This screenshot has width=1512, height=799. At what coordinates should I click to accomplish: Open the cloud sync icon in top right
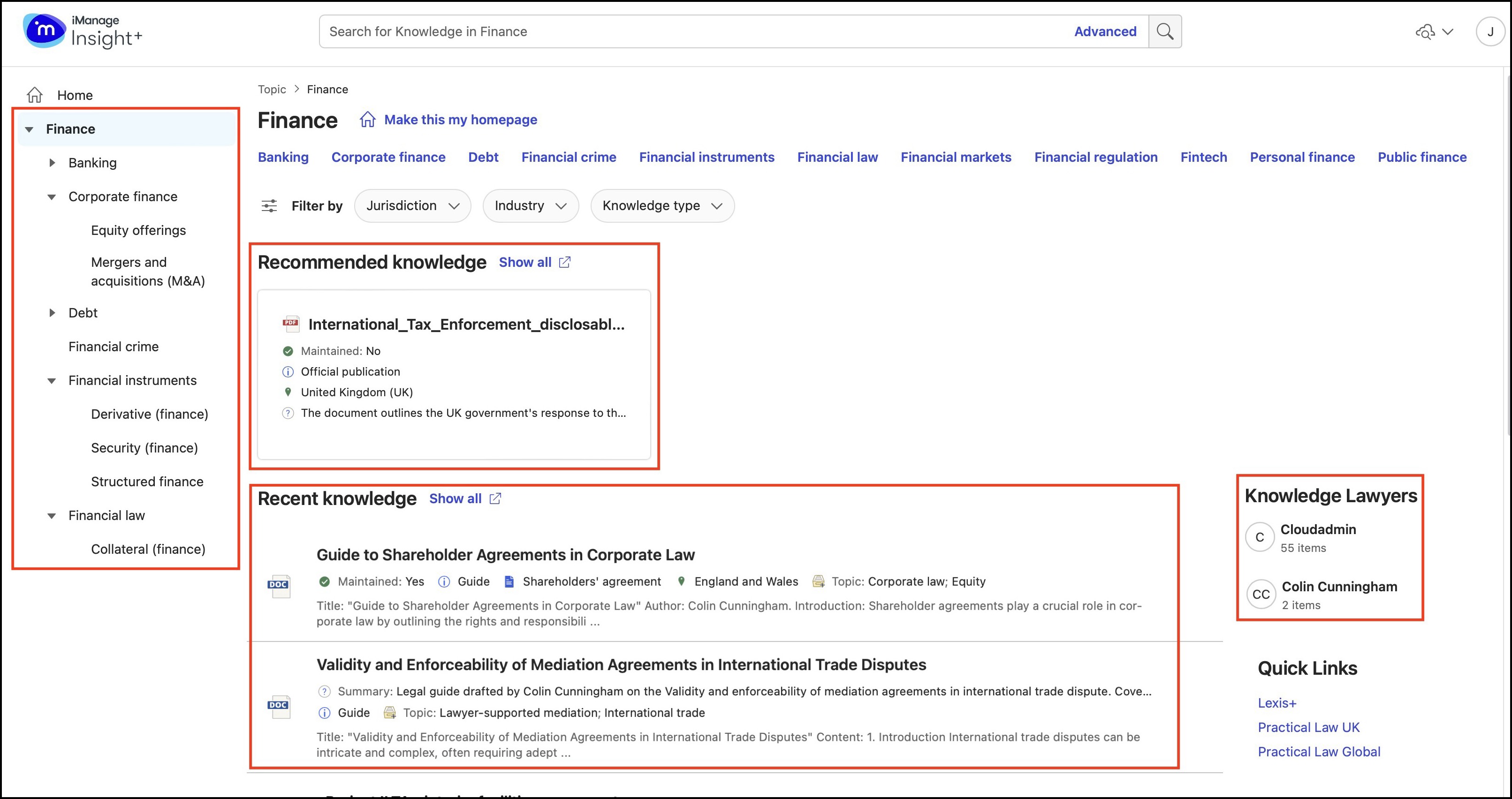[x=1426, y=32]
